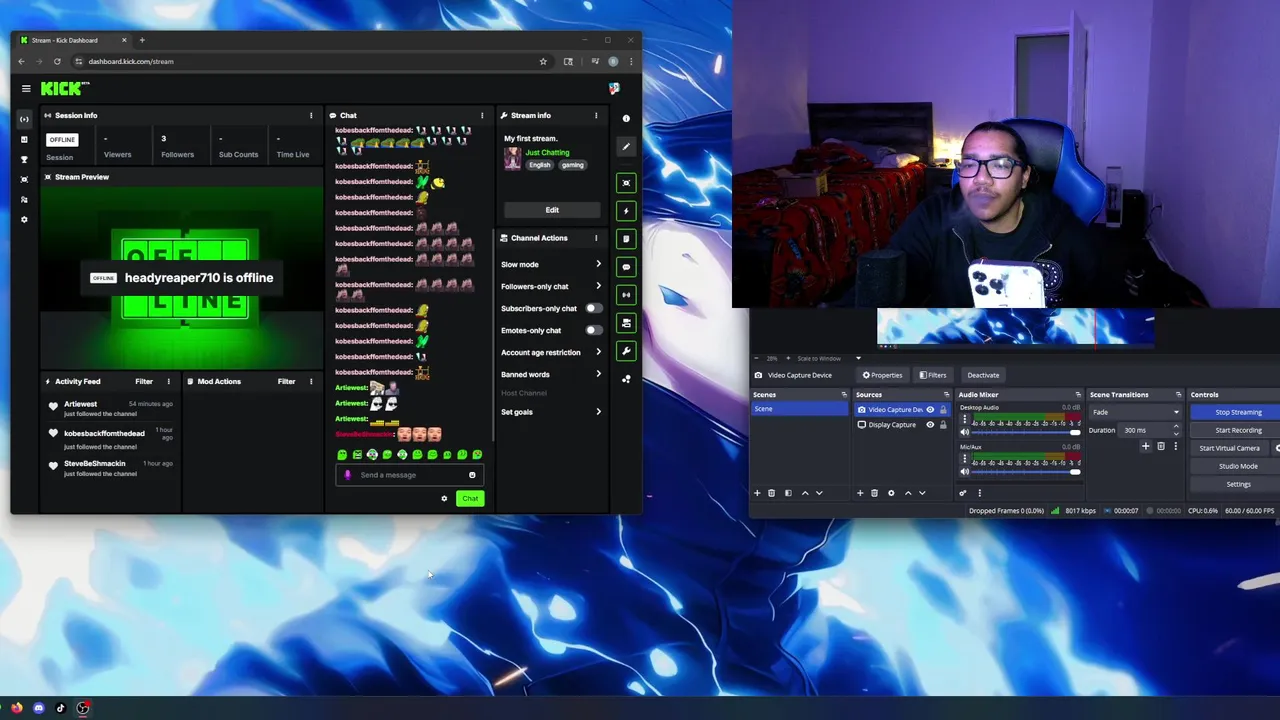The image size is (1280, 720).
Task: Expand Followers-only chat options
Action: pyautogui.click(x=598, y=286)
